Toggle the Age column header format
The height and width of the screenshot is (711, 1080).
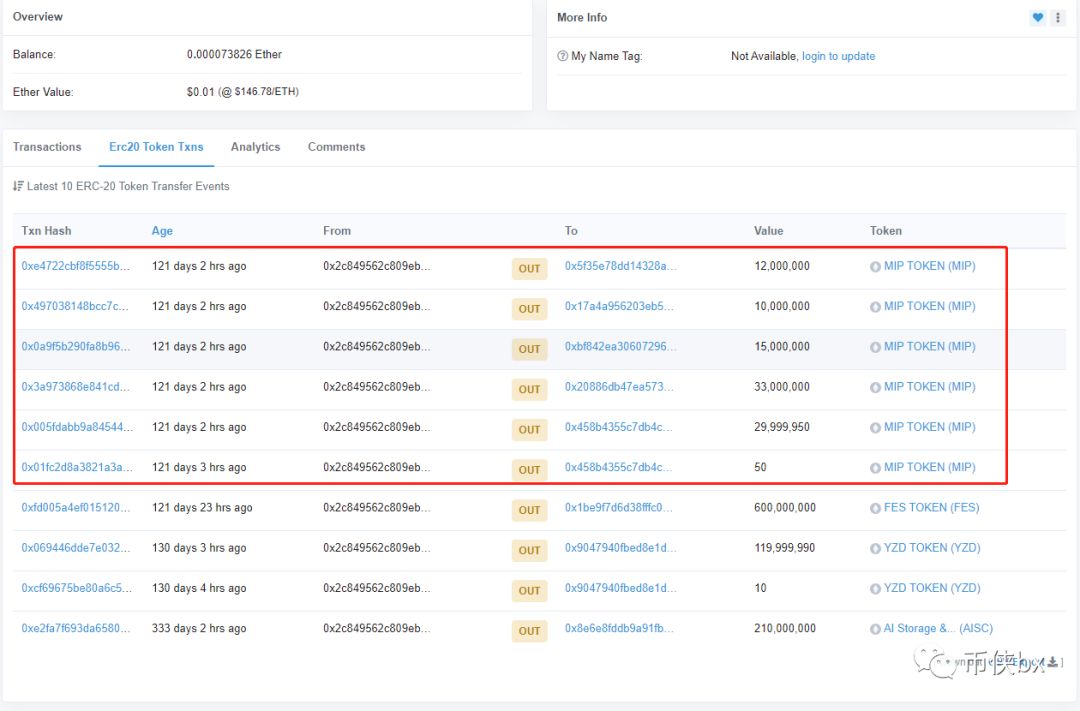(x=162, y=231)
